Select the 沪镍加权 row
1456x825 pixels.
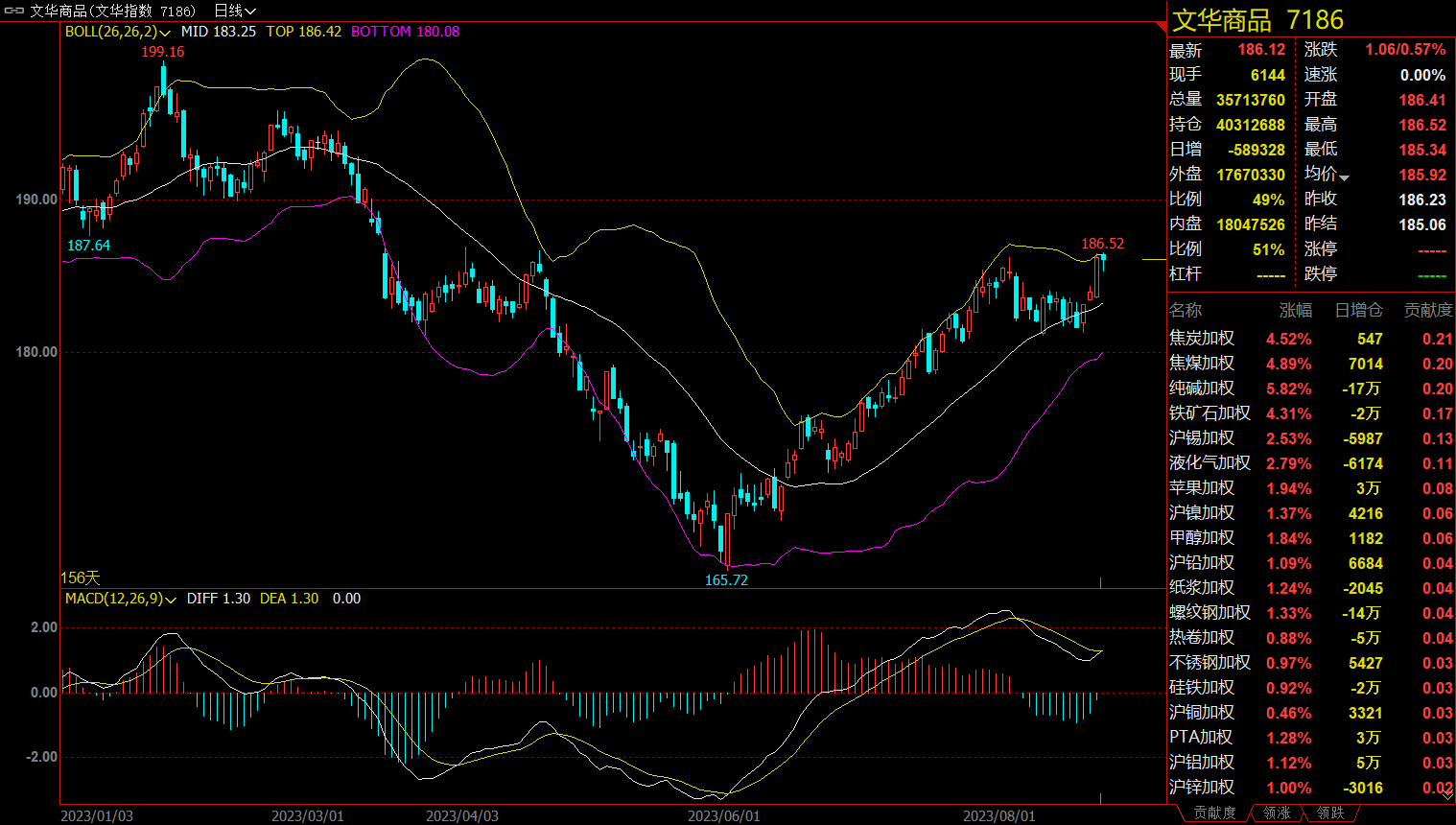(1311, 513)
